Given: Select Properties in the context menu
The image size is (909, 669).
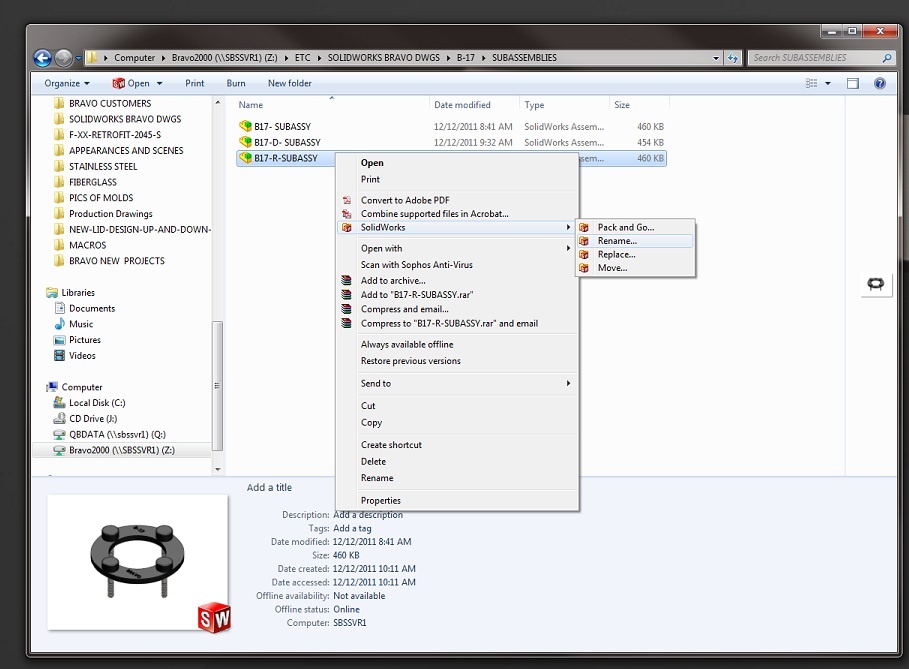Looking at the screenshot, I should [x=381, y=500].
